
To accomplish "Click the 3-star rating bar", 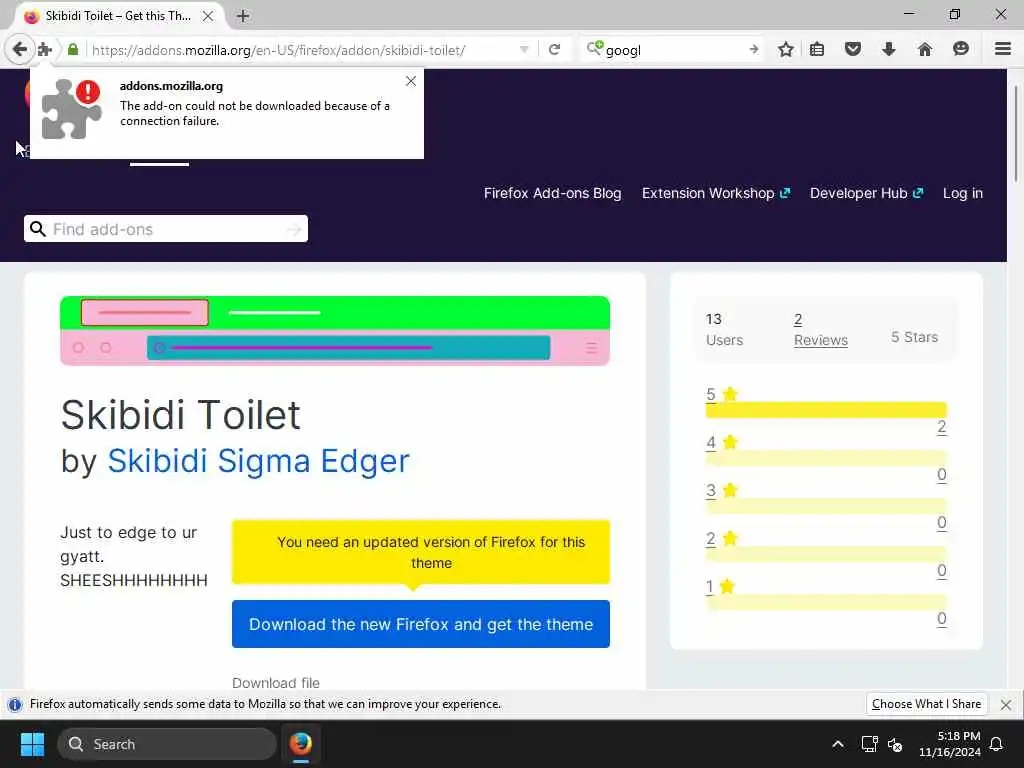I will tap(826, 506).
